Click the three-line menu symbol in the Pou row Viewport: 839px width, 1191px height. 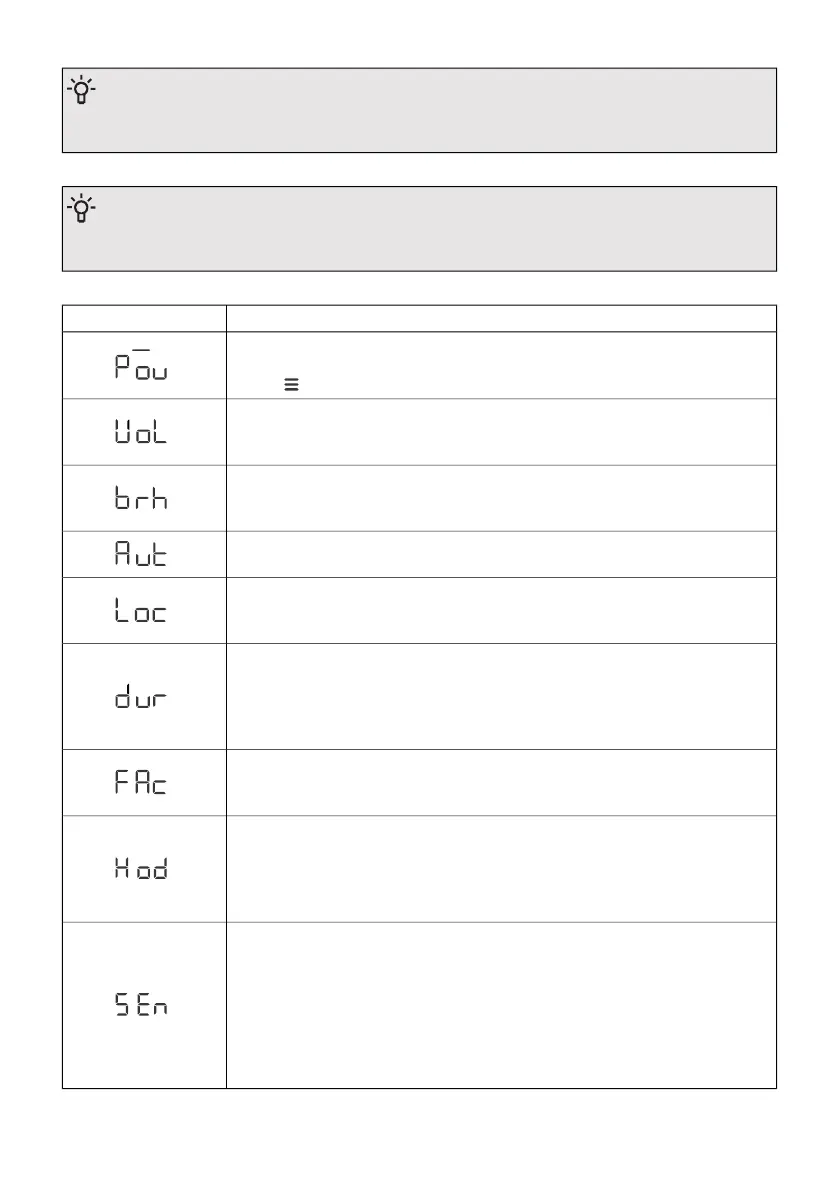pos(291,383)
